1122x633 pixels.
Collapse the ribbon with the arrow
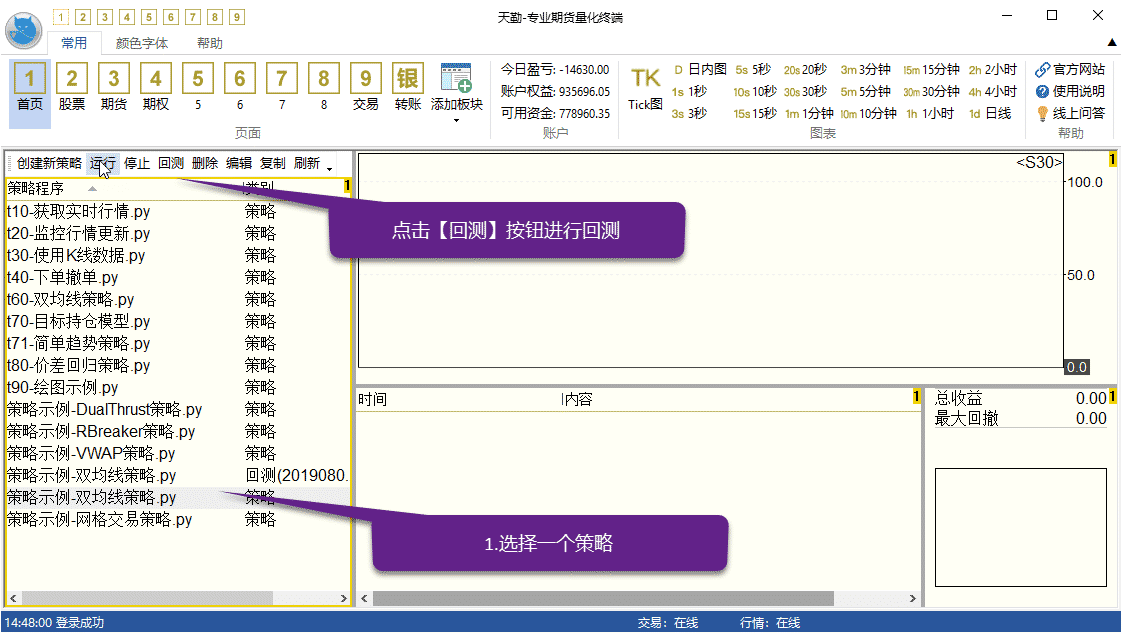click(x=1112, y=42)
